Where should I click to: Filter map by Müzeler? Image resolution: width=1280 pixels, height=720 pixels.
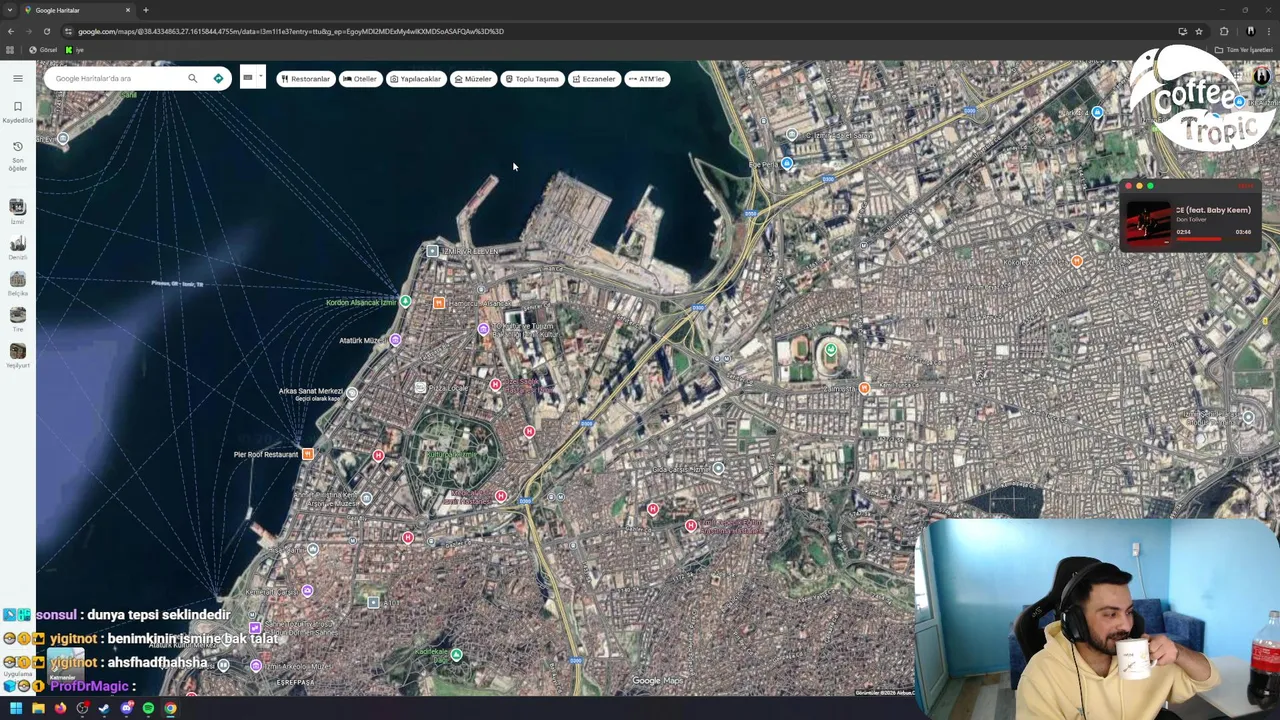[x=474, y=79]
